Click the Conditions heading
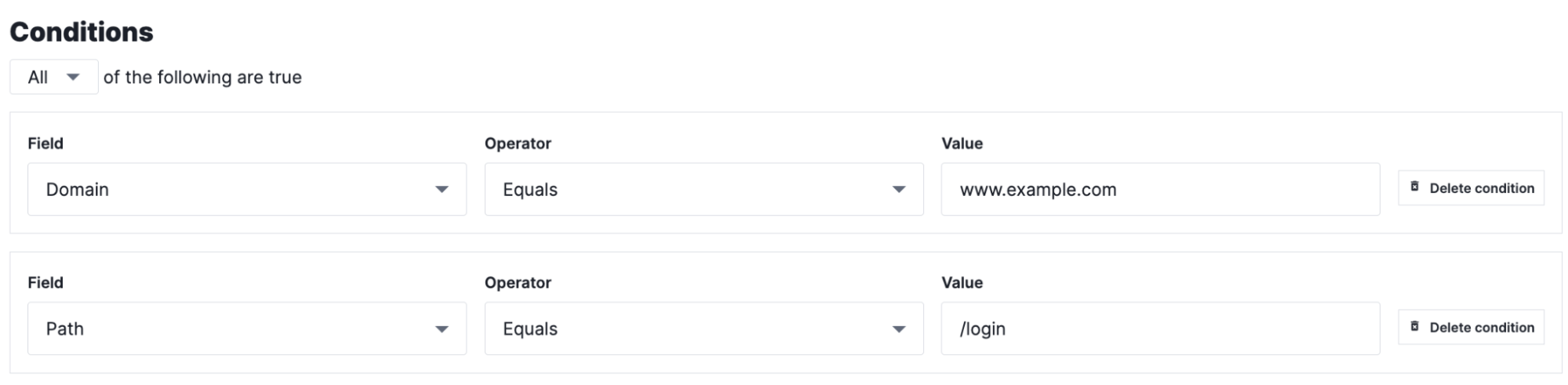This screenshot has height=385, width=1568. pos(82,32)
